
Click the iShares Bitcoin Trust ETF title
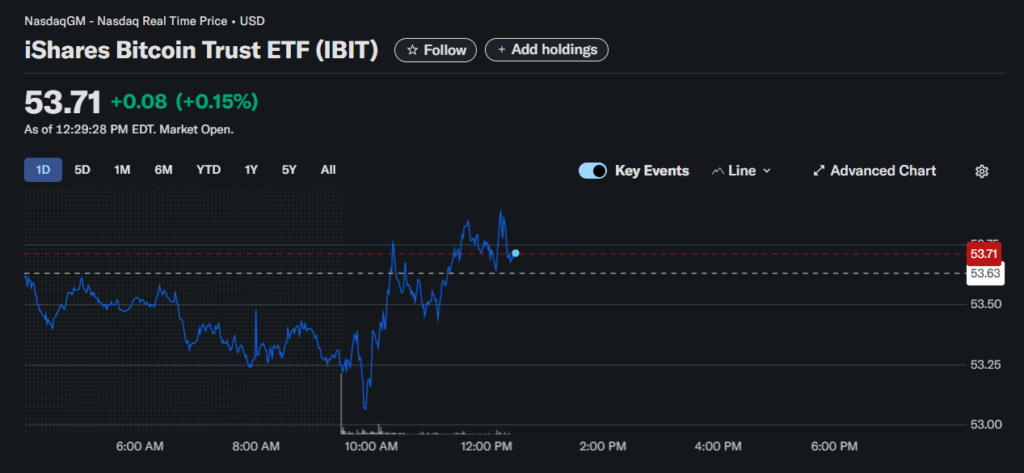click(x=201, y=50)
